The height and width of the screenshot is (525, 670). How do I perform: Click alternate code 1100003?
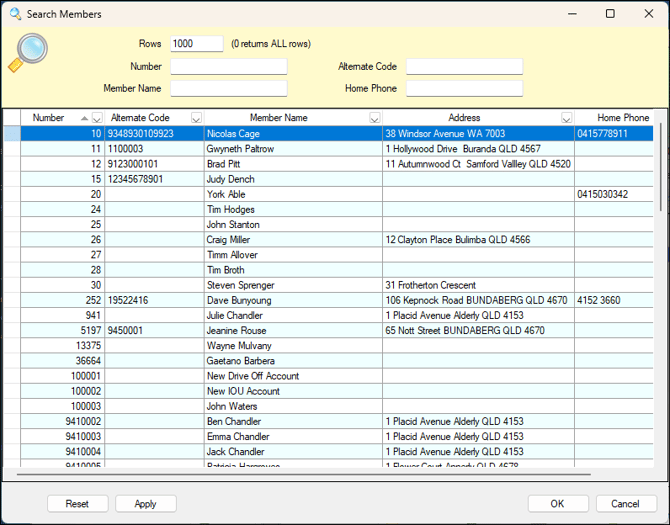click(x=125, y=149)
